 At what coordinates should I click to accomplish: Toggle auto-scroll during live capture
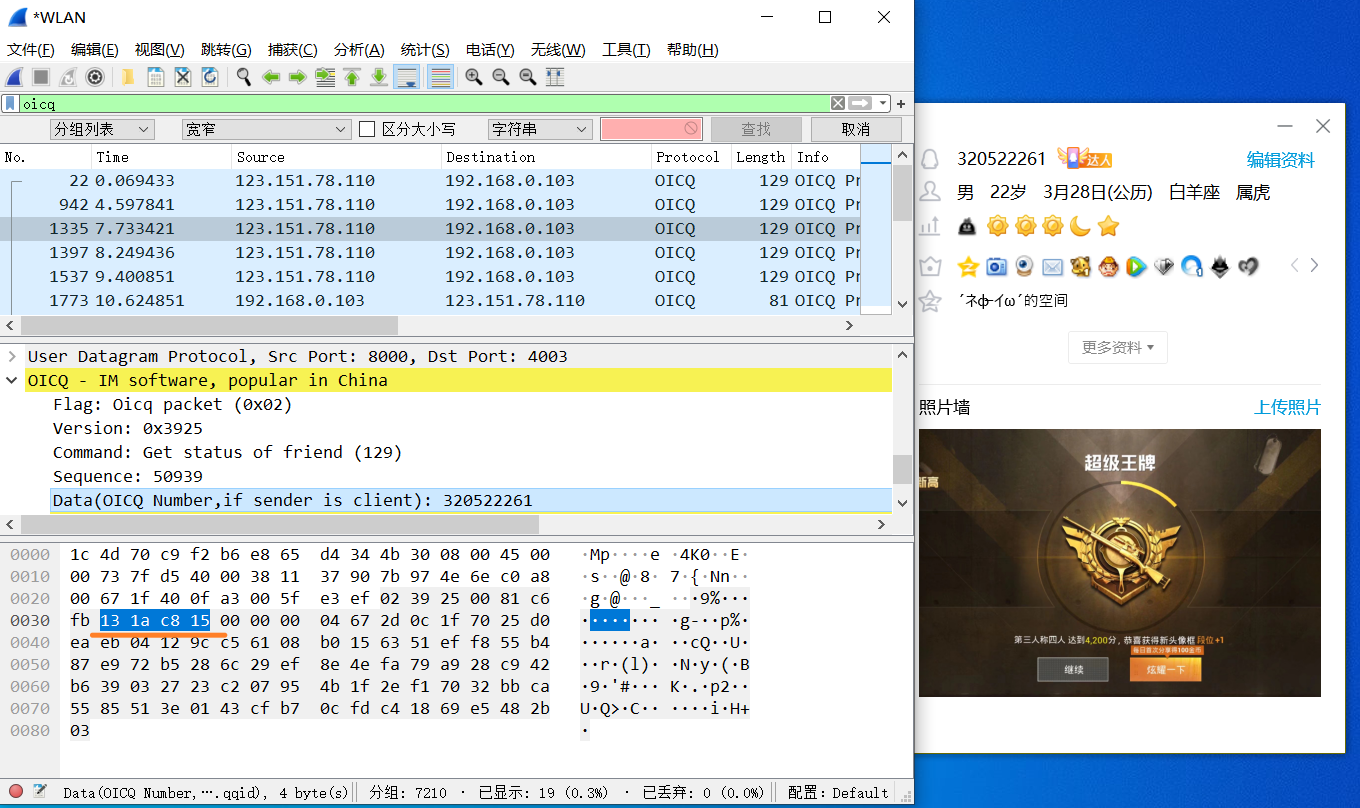point(406,77)
